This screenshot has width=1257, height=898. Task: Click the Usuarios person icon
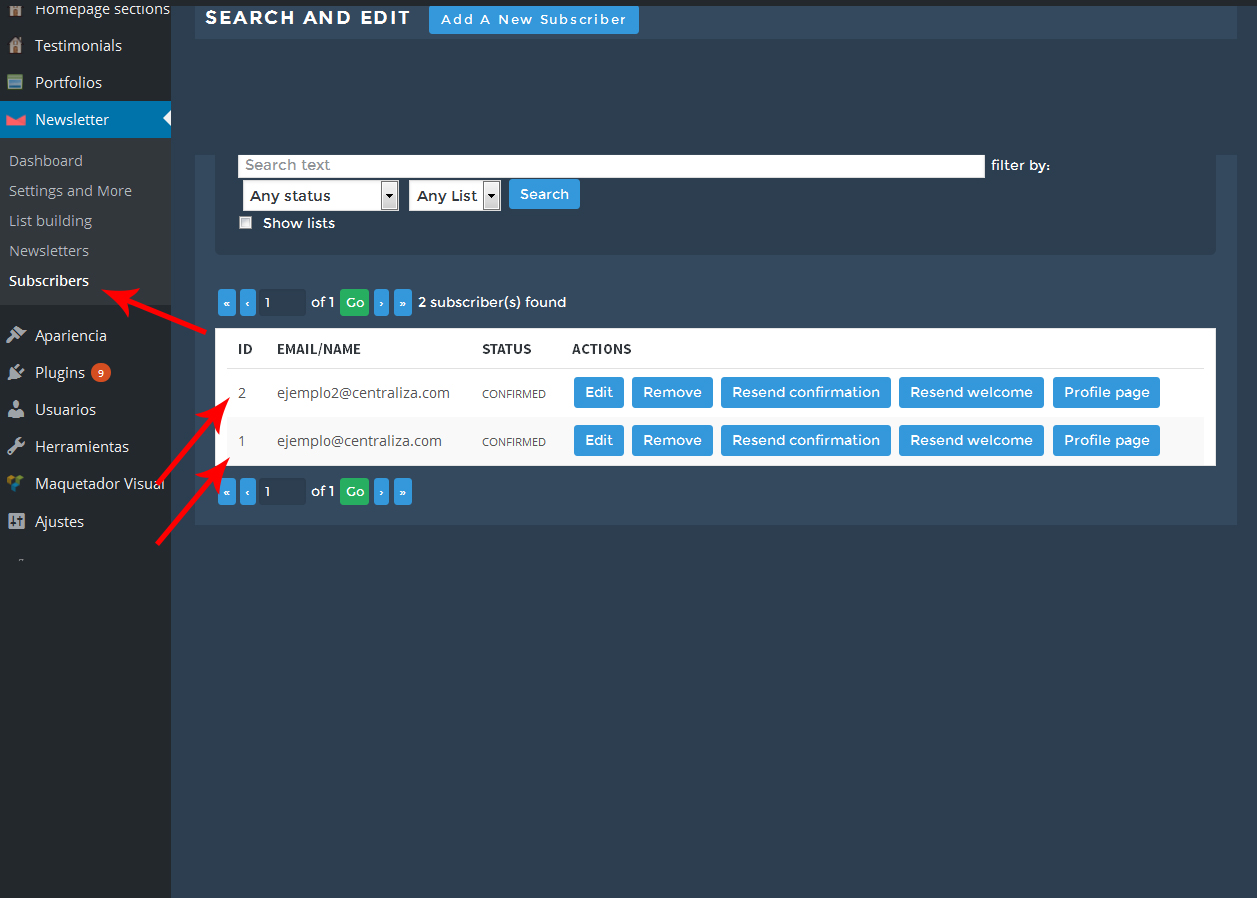15,410
